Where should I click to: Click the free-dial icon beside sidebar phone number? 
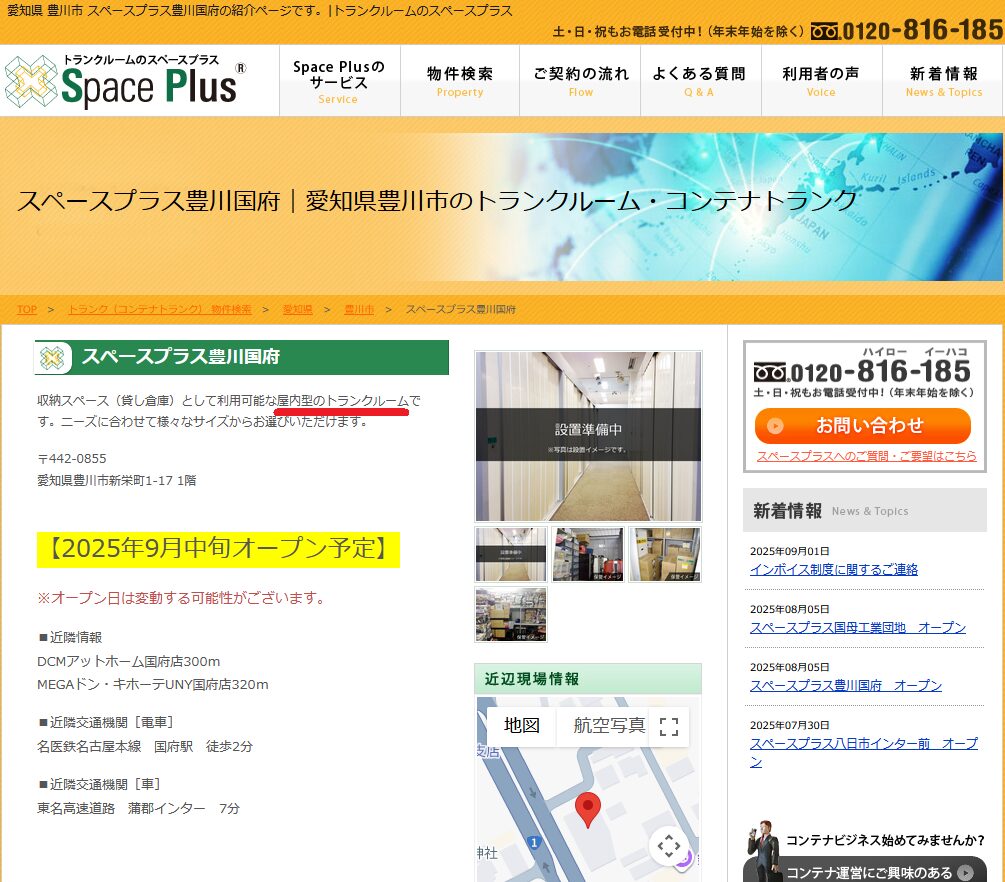(770, 372)
